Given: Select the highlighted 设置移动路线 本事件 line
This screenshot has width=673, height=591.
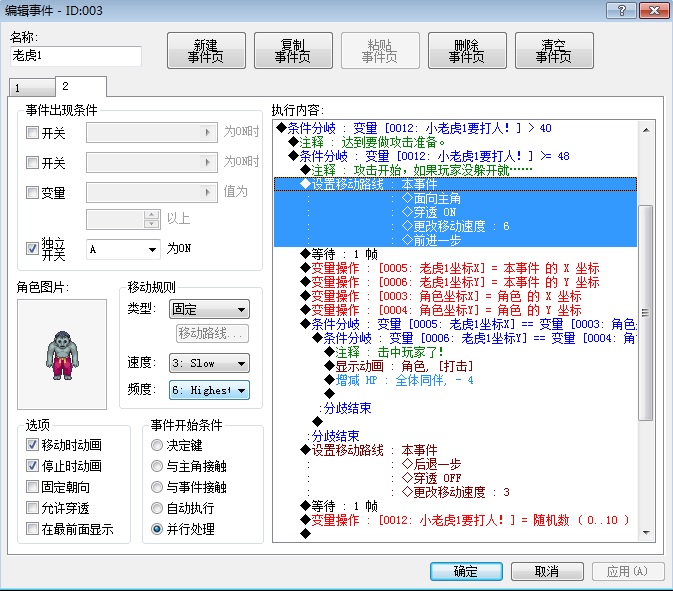Looking at the screenshot, I should click(x=455, y=184).
